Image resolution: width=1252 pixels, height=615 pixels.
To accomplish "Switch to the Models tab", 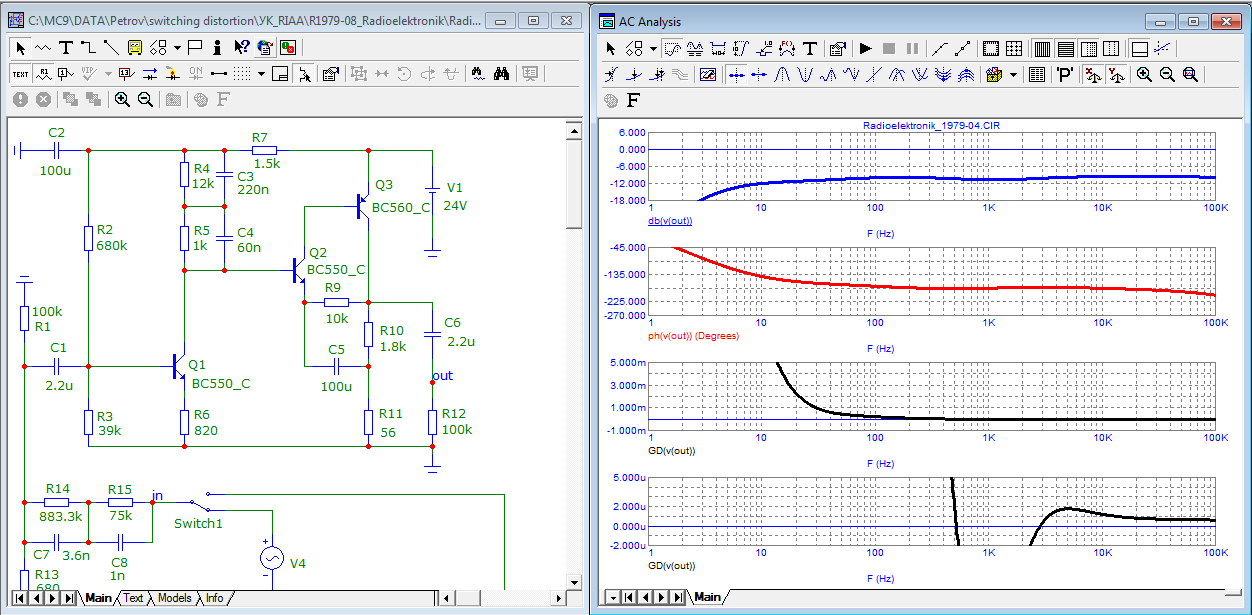I will point(174,598).
